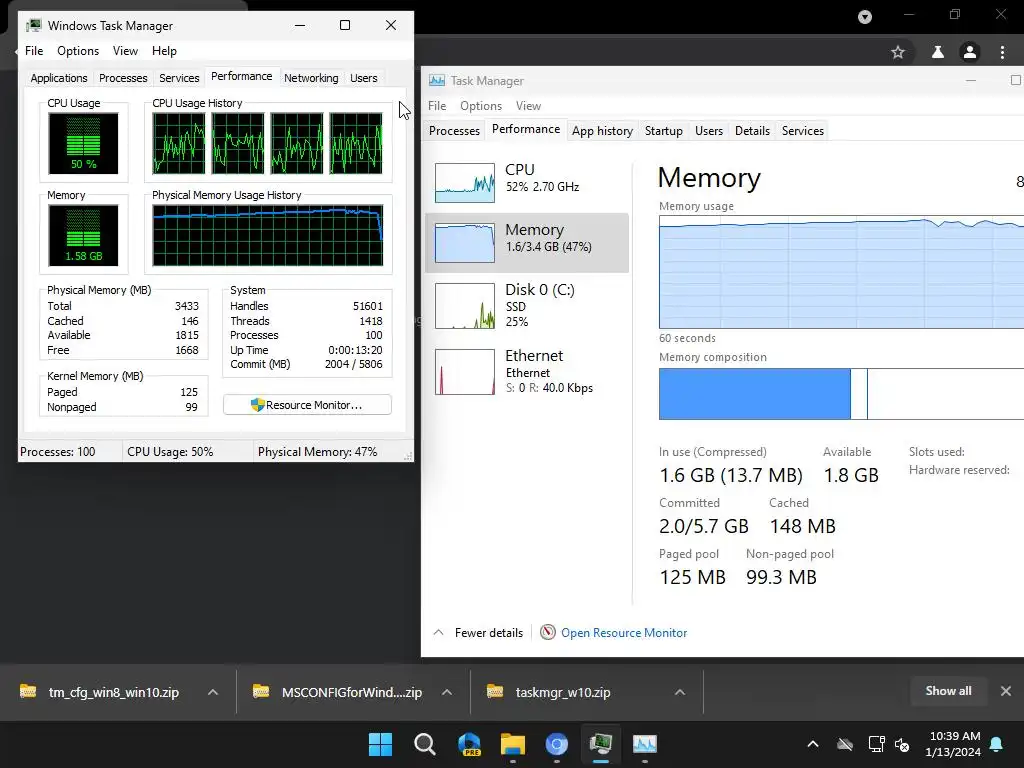Select Ethernet in the performance sidebar
This screenshot has width=1024, height=768.
527,371
